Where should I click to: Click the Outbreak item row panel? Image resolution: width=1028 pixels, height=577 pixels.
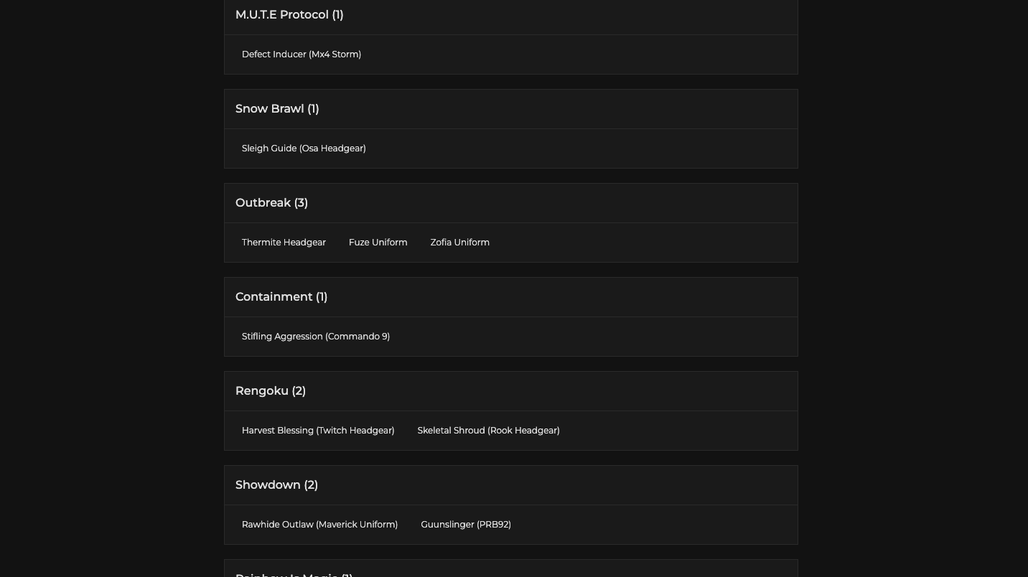[511, 243]
